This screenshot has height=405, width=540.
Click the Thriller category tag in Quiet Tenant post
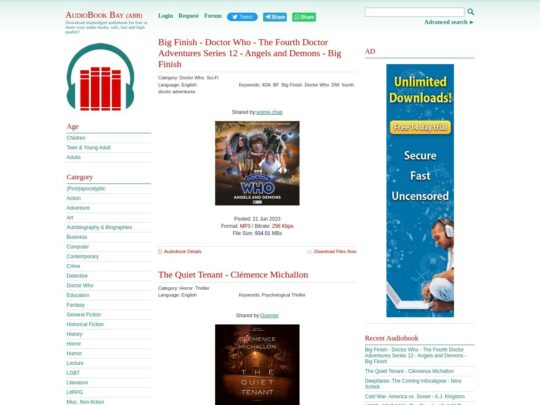click(x=202, y=288)
